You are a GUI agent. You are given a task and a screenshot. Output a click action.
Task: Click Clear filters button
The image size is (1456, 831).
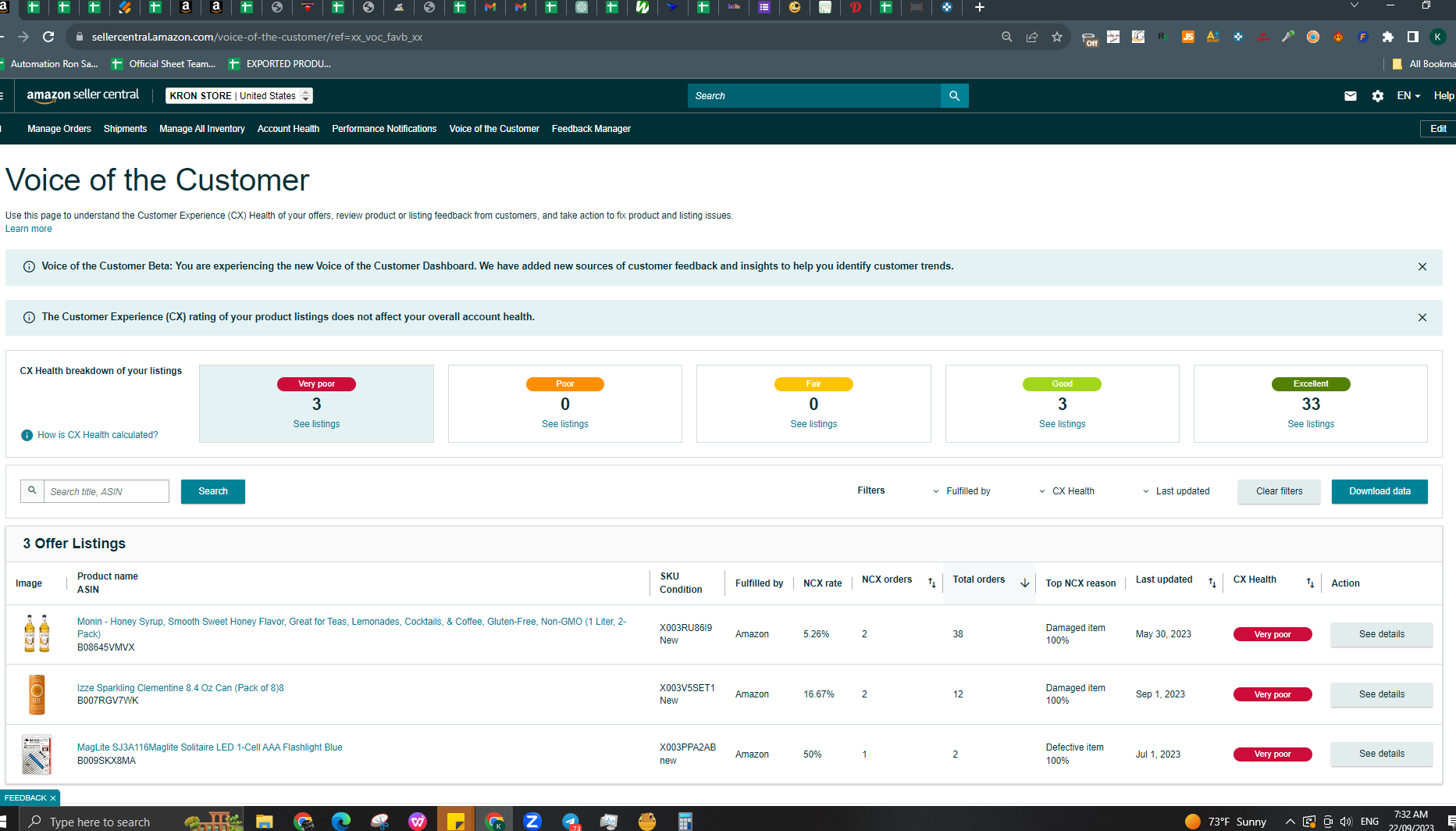click(x=1279, y=491)
